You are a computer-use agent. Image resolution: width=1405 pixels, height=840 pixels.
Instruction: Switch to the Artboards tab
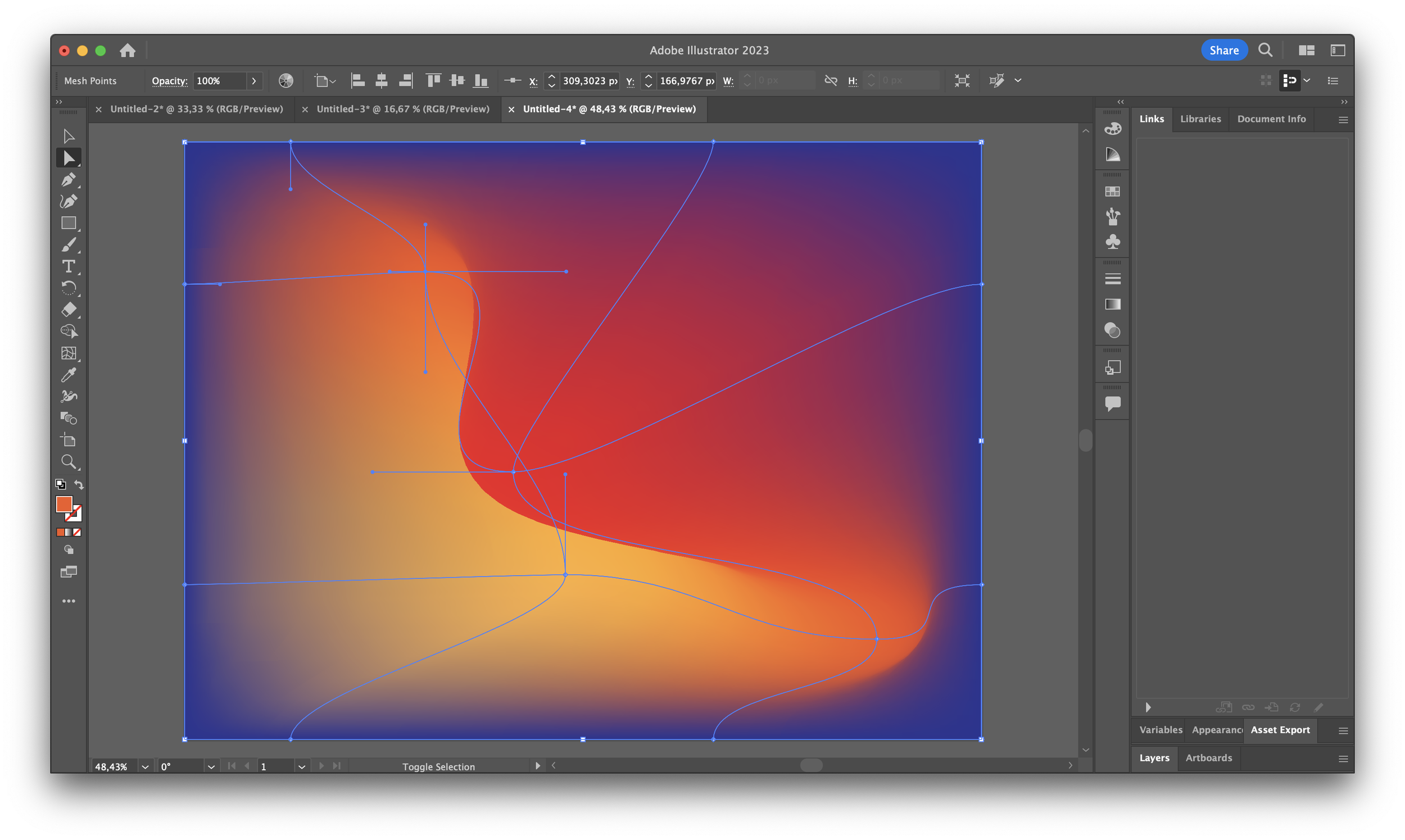1208,758
